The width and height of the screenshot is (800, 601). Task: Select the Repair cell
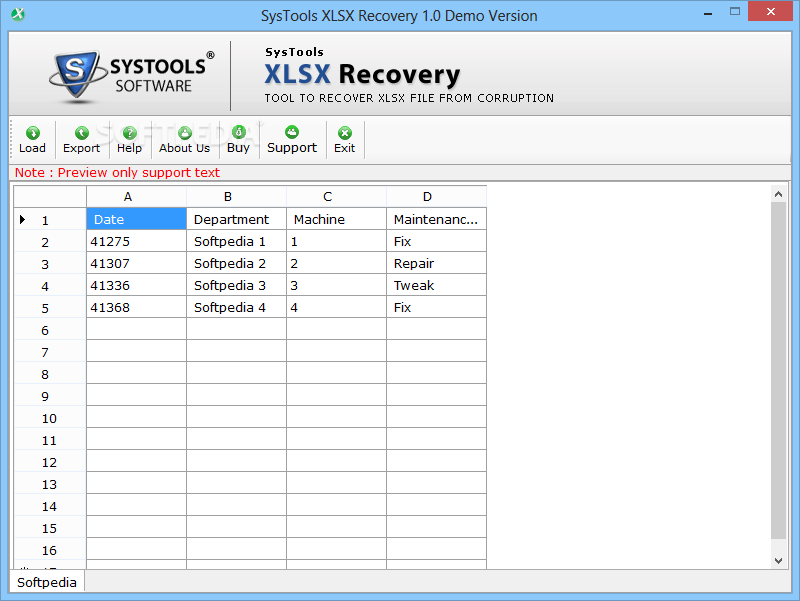(436, 263)
